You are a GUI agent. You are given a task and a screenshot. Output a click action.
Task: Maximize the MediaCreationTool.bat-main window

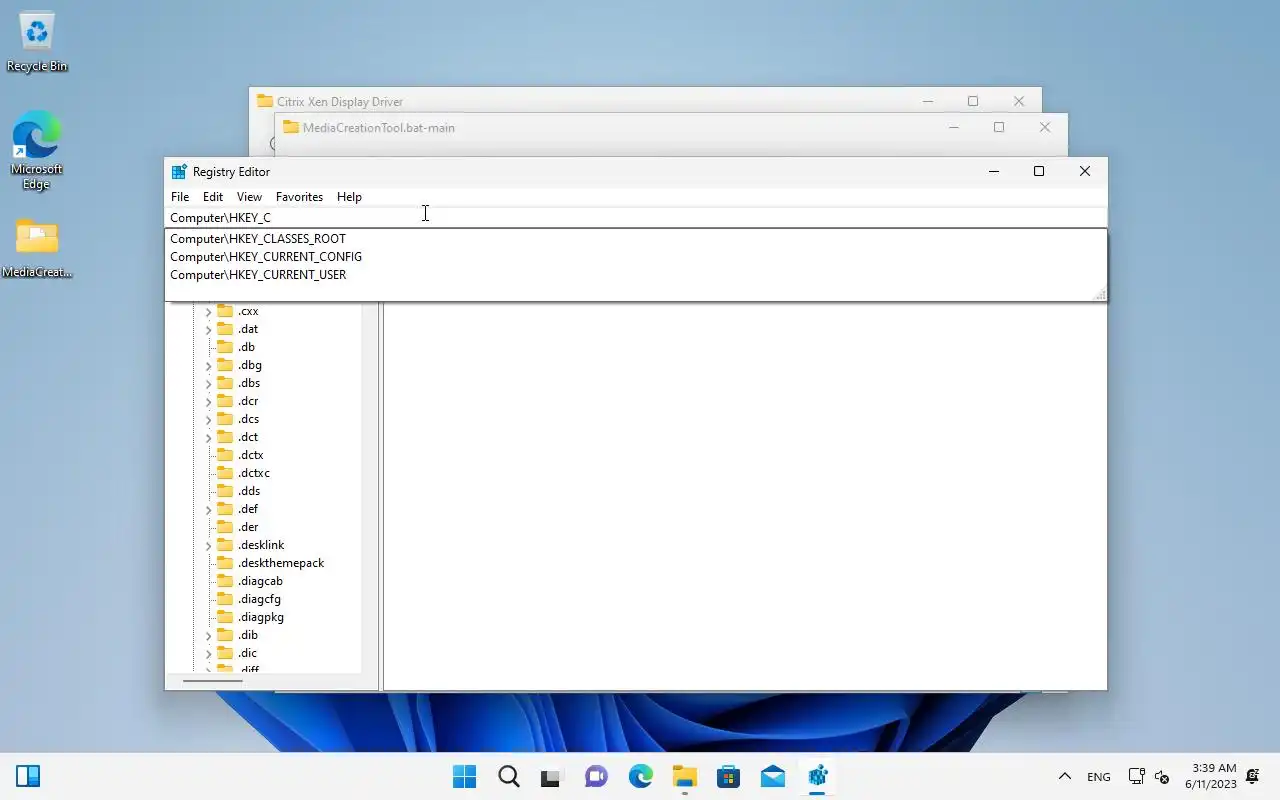point(999,127)
